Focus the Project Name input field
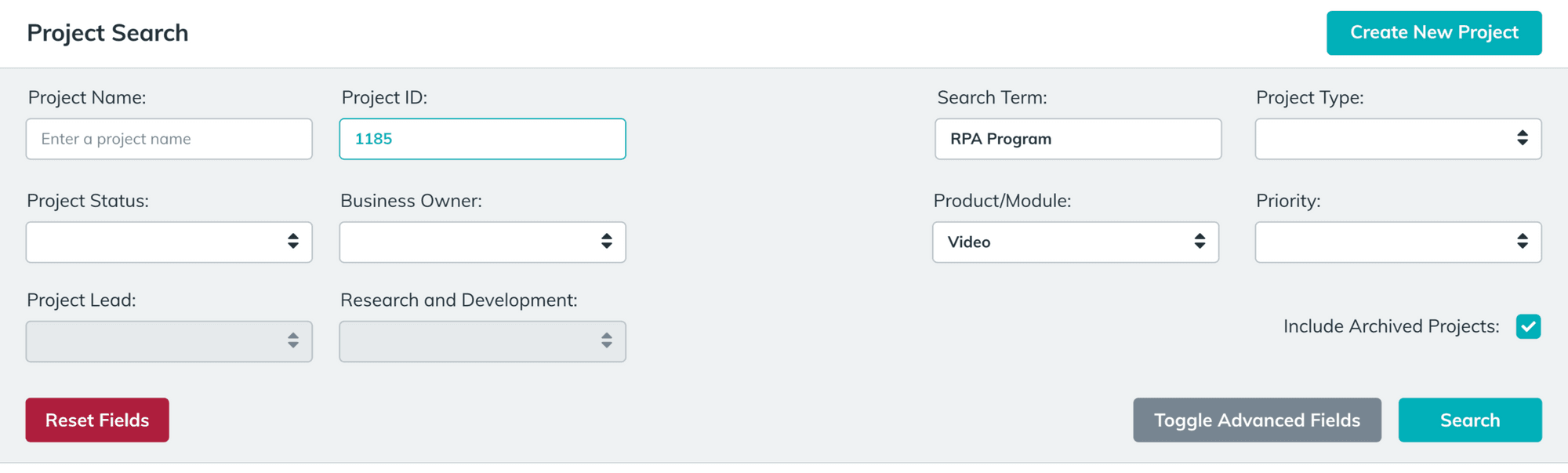The height and width of the screenshot is (473, 1568). tap(169, 139)
